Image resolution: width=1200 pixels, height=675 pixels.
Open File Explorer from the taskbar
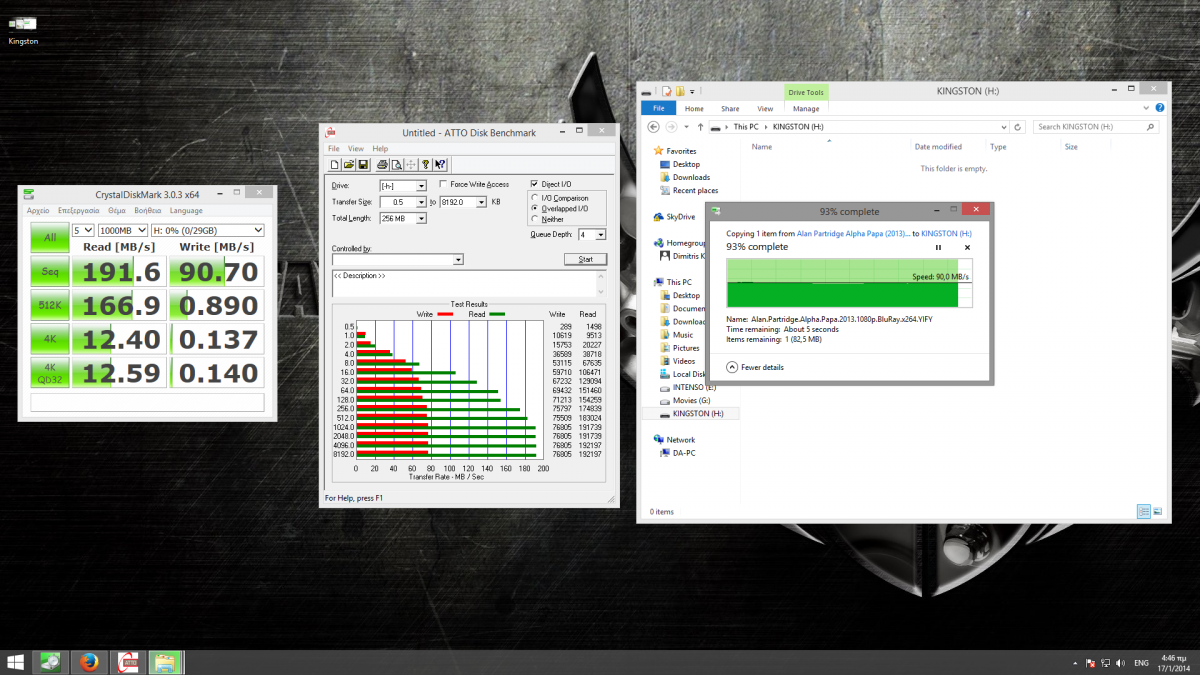(x=165, y=662)
